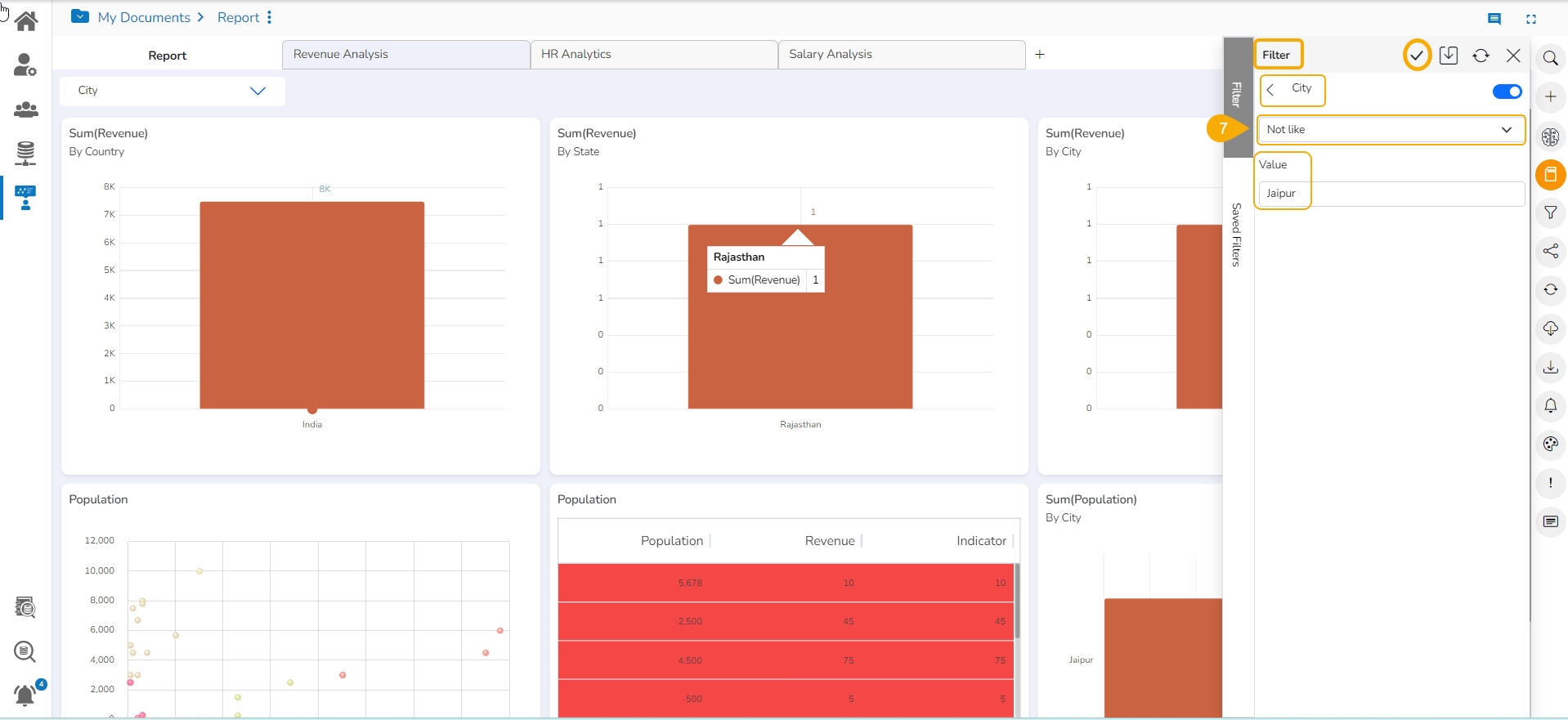The image size is (1568, 720).
Task: Click the Jaipur value input field
Action: [1390, 194]
